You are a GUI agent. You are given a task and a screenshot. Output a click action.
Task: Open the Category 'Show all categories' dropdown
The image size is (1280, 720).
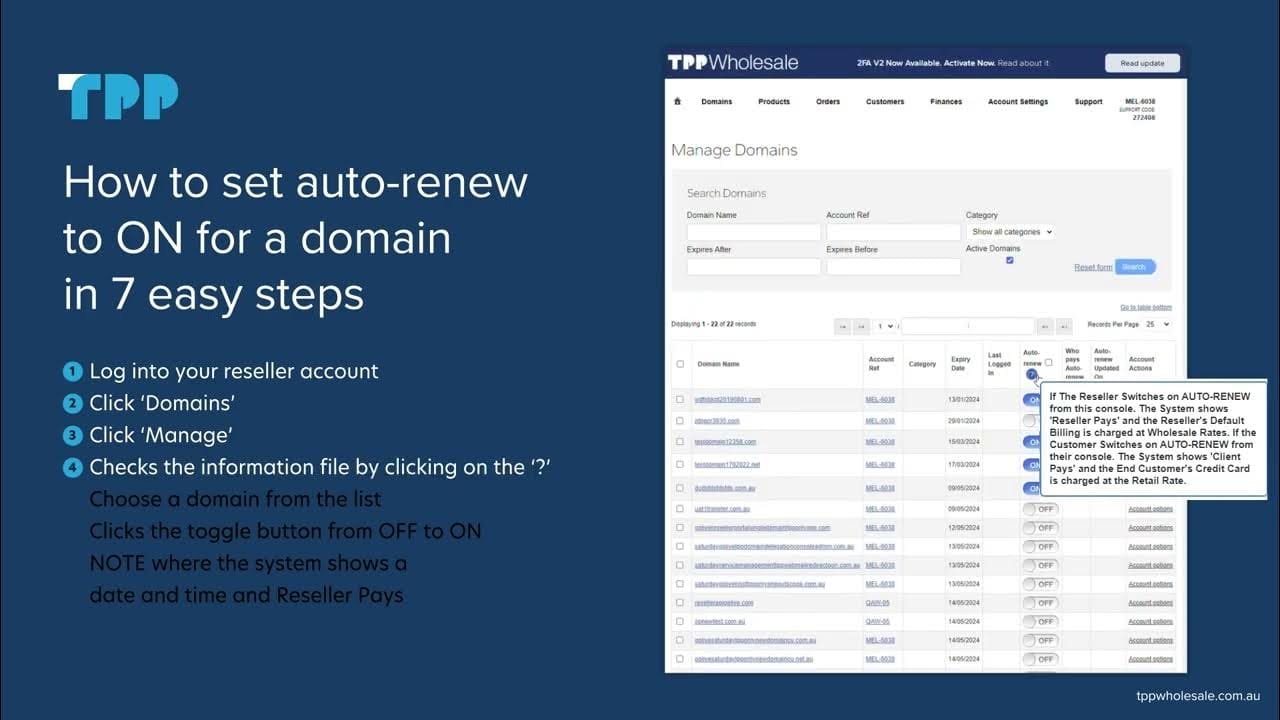(x=1011, y=232)
